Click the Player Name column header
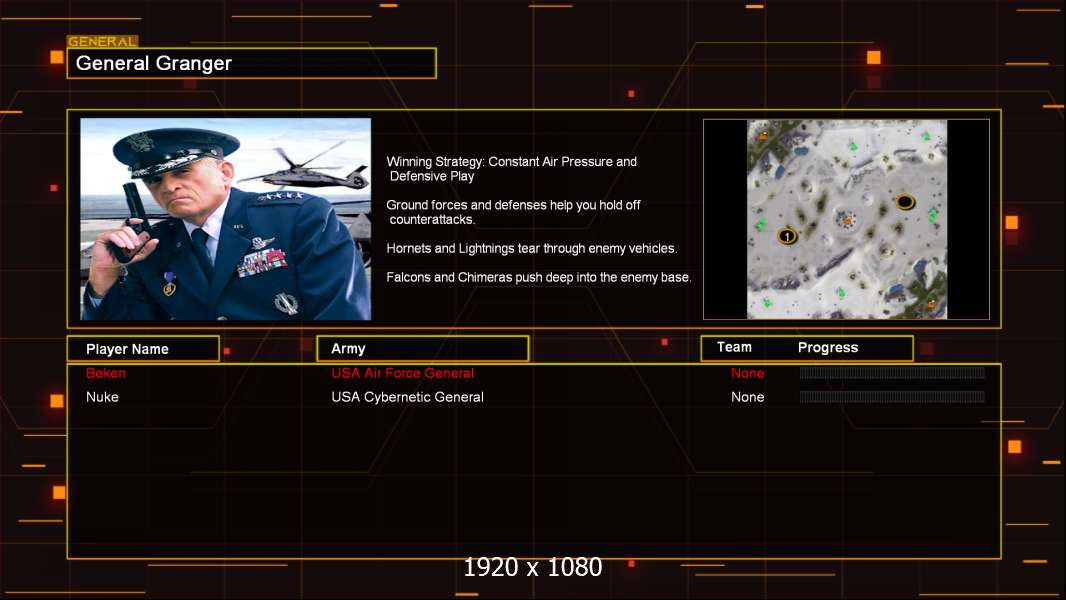The width and height of the screenshot is (1066, 600). point(142,349)
